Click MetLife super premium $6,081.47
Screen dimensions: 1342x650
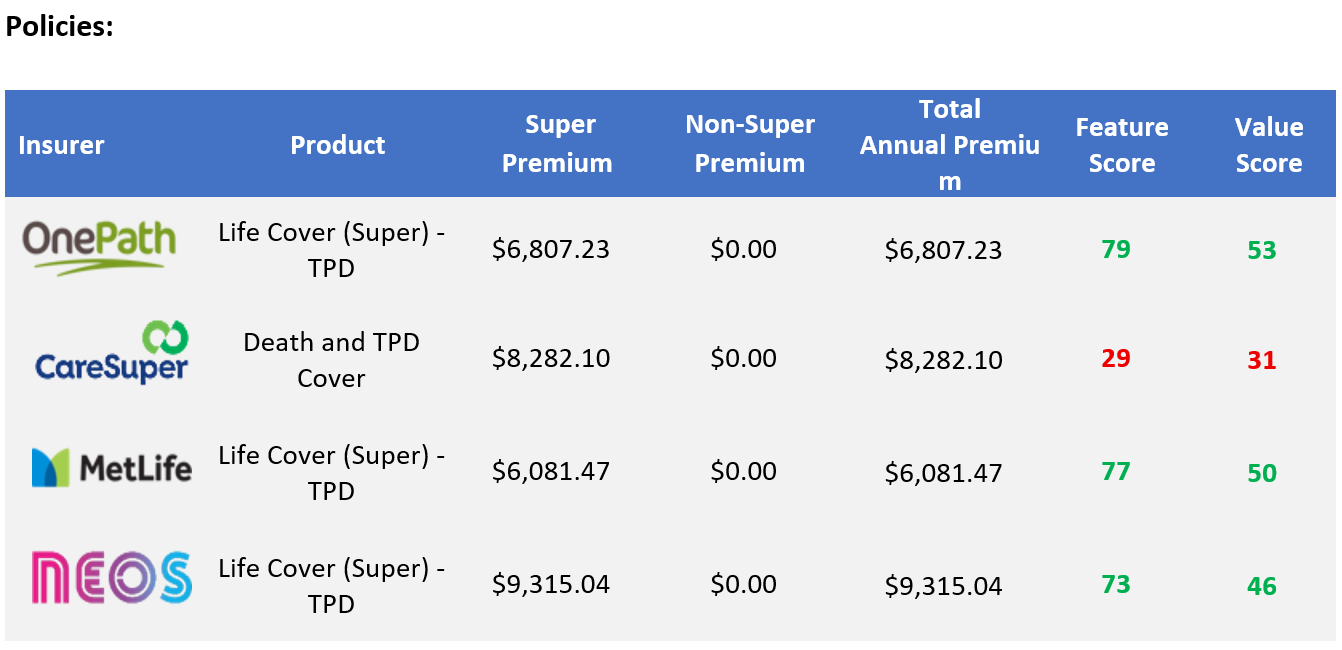[x=551, y=470]
